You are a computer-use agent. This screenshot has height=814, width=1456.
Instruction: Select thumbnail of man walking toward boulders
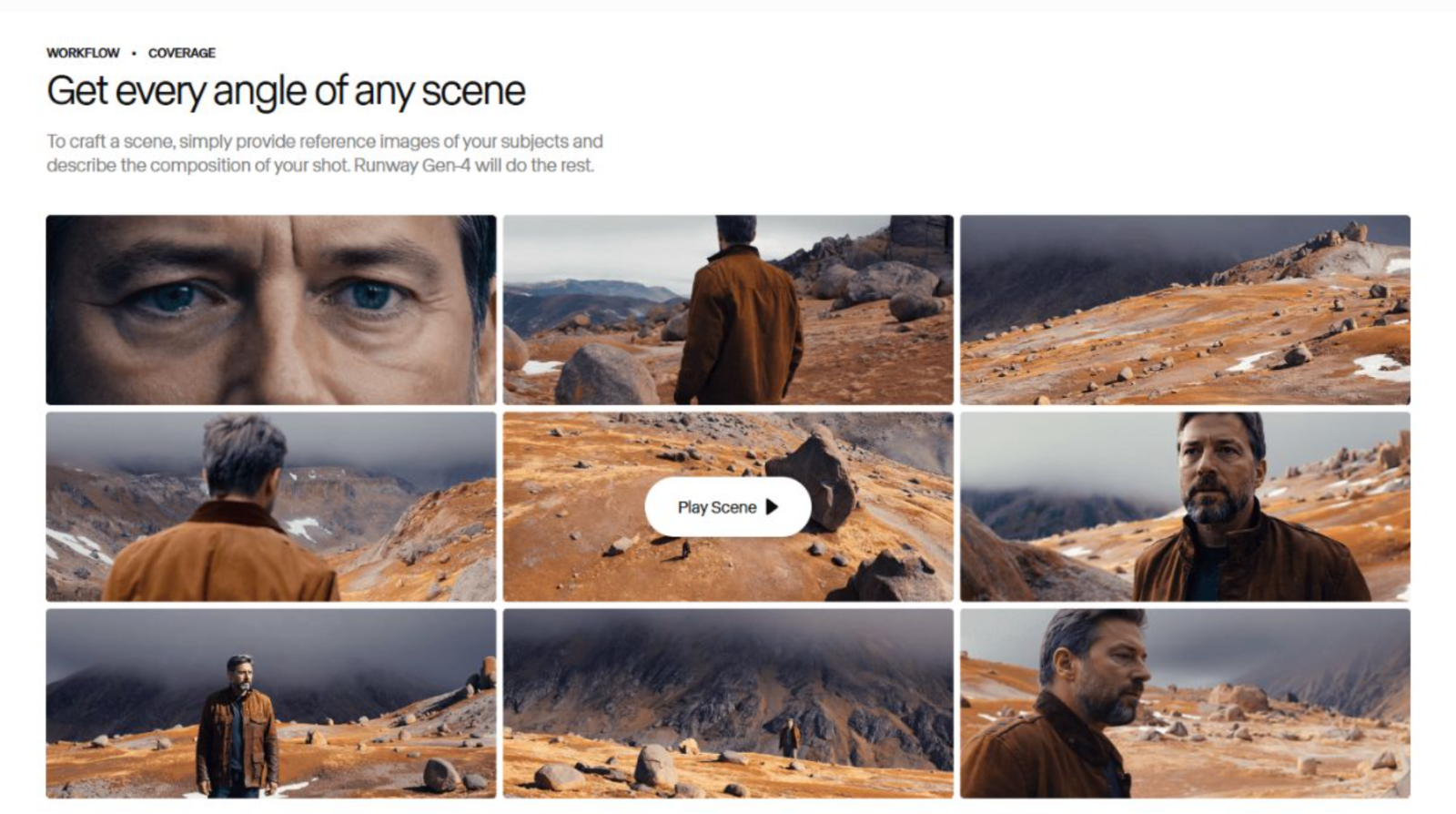[728, 310]
